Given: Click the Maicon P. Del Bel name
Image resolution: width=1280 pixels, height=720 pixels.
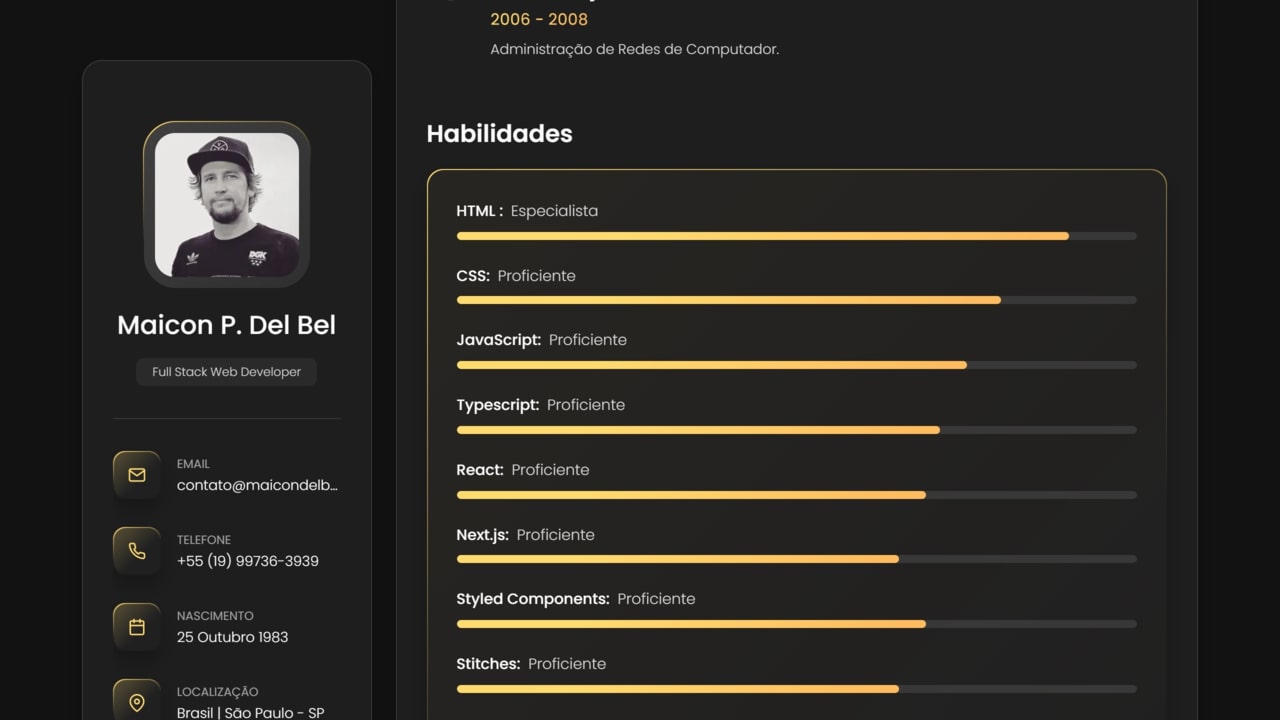Looking at the screenshot, I should click(x=227, y=325).
